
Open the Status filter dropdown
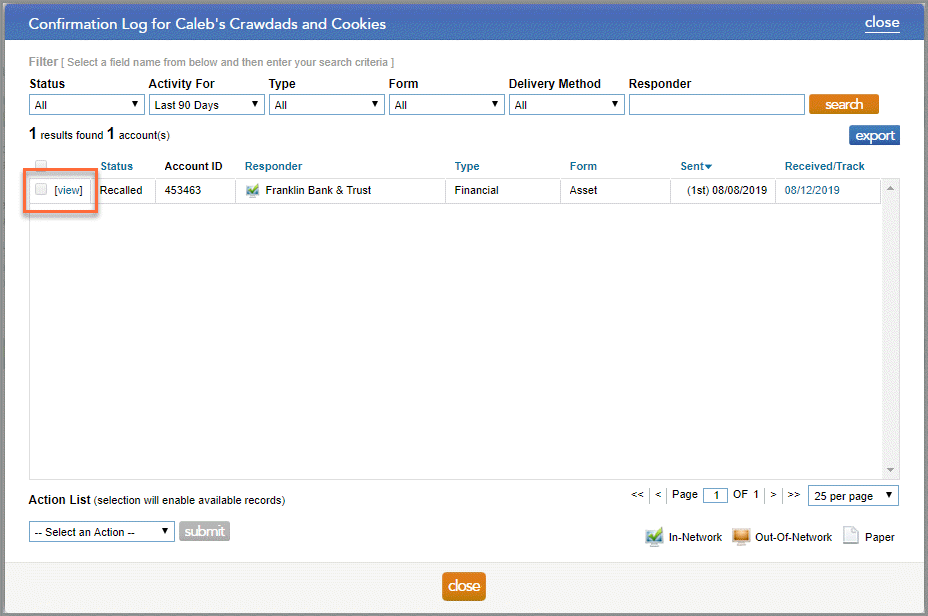tap(87, 105)
